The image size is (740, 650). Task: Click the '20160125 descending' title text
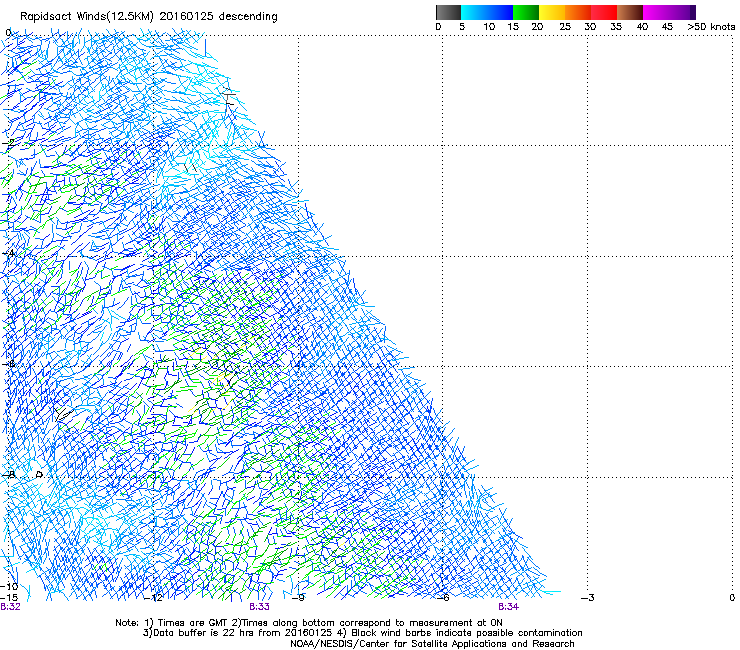click(218, 17)
